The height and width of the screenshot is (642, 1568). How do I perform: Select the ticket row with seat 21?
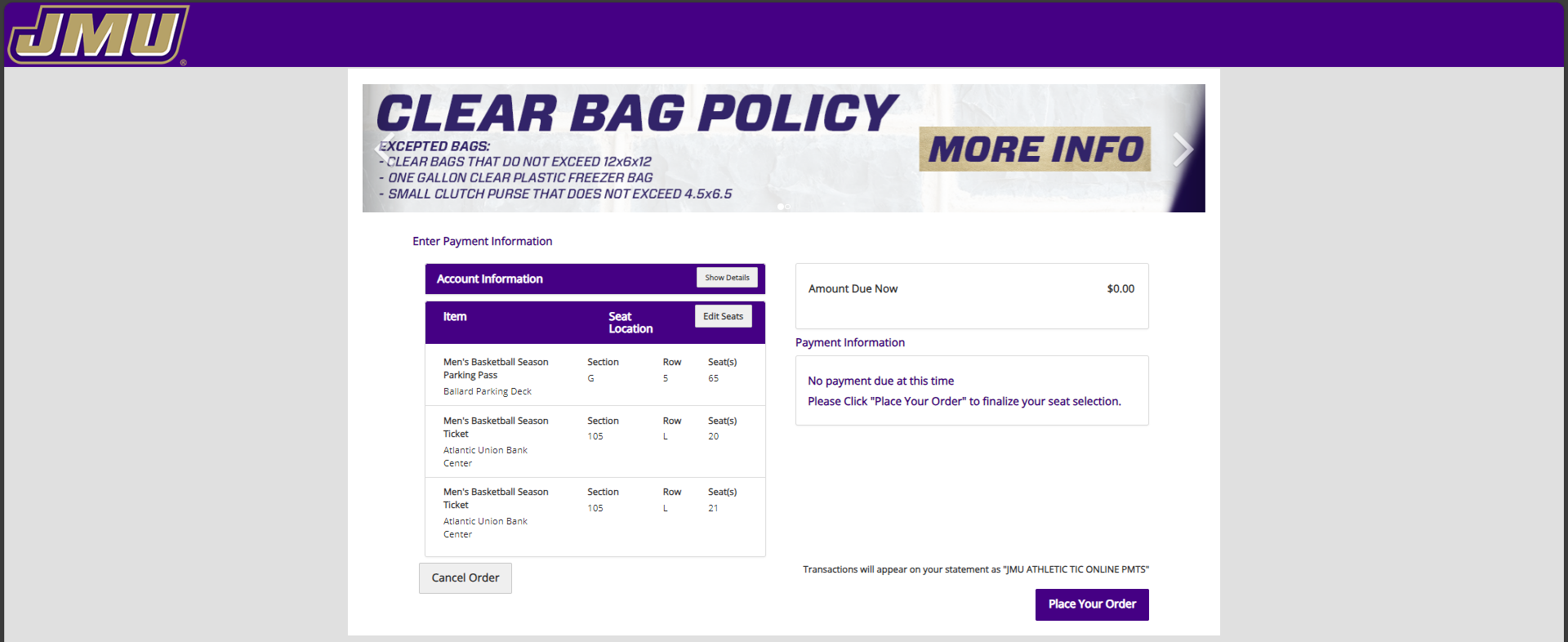point(595,513)
